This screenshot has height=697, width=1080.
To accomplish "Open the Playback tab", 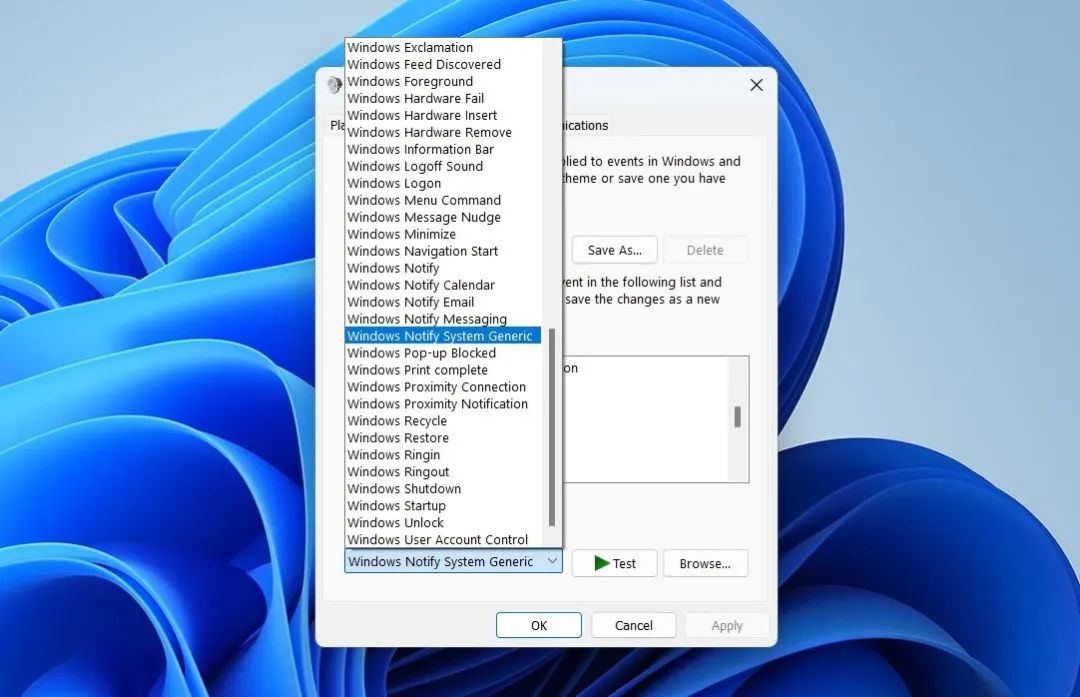I will pyautogui.click(x=338, y=125).
